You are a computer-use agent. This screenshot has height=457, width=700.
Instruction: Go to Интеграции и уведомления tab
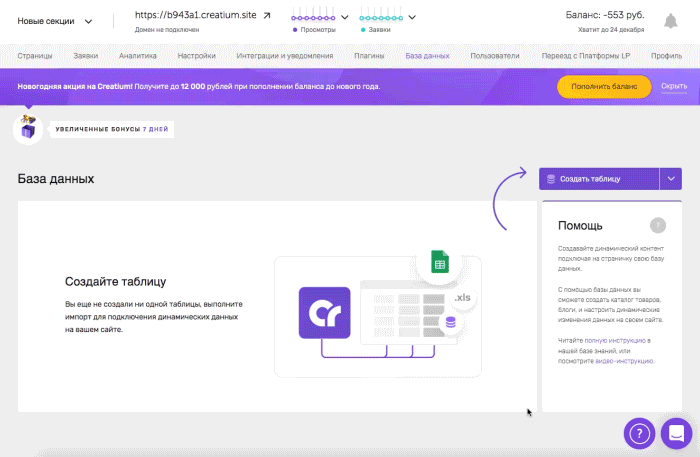click(x=285, y=56)
